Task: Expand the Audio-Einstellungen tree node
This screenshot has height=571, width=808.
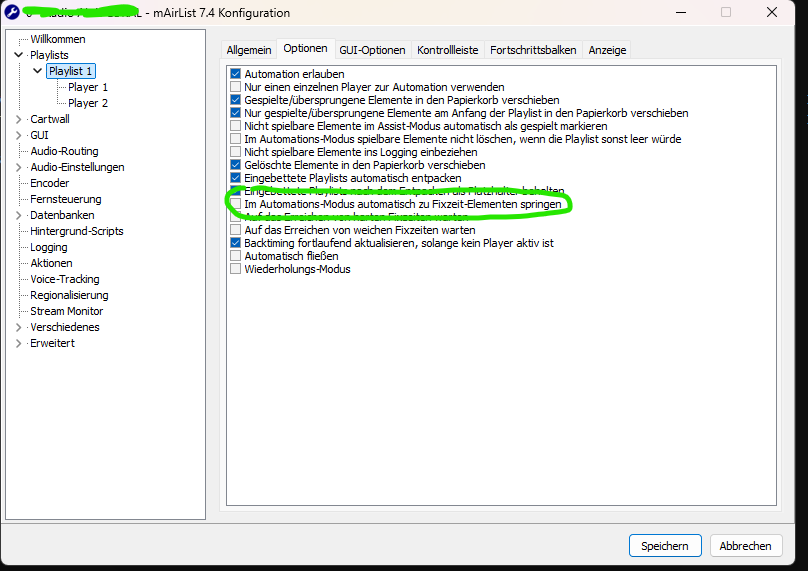Action: click(x=18, y=167)
